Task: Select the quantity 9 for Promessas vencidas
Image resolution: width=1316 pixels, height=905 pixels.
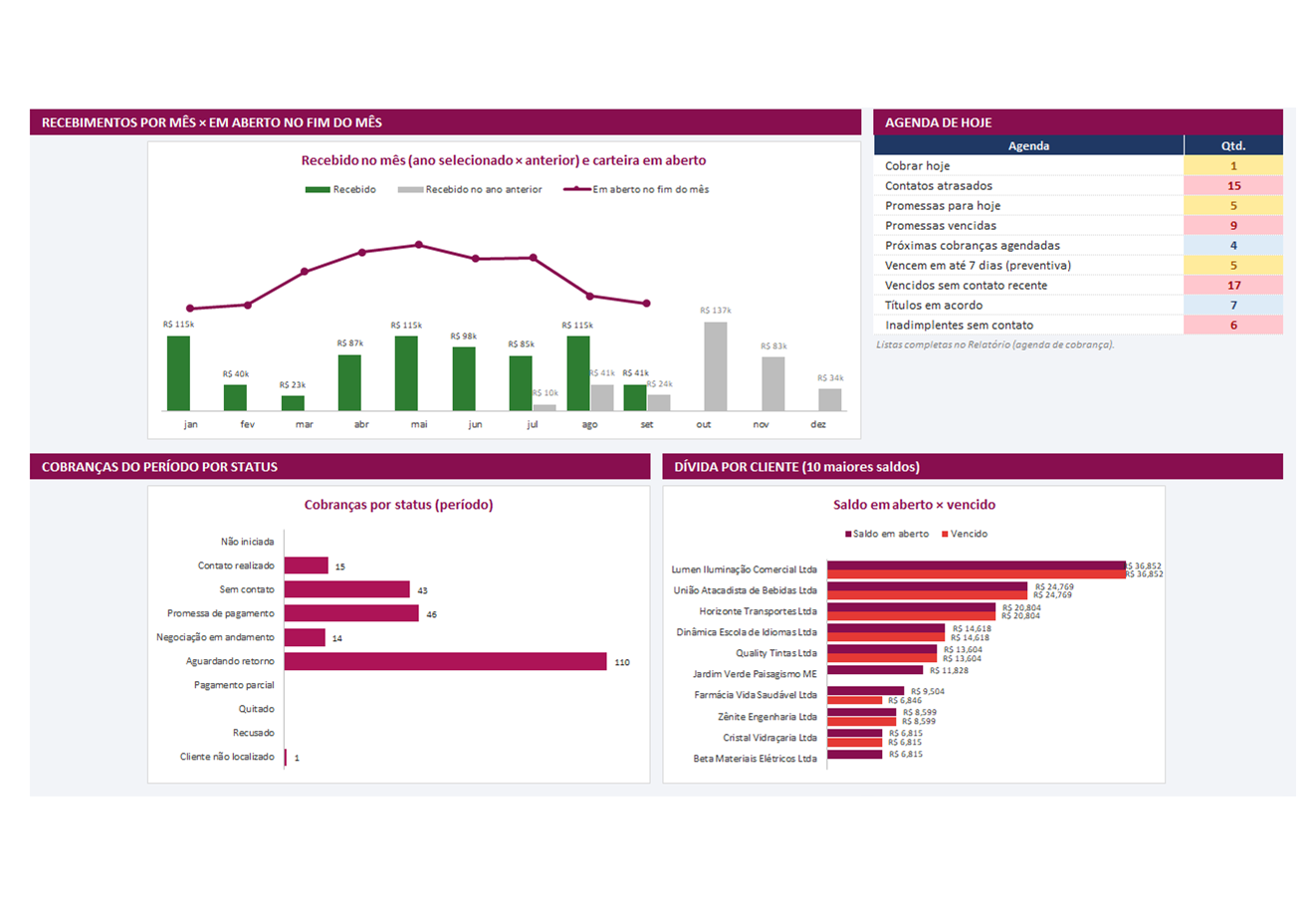Action: (x=1233, y=226)
